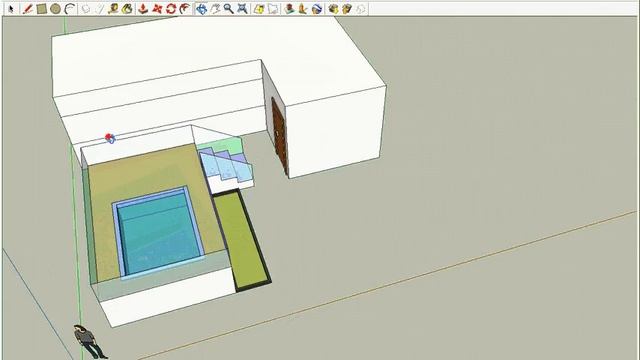The image size is (640, 360).
Task: Choose the Select arrow tool
Action: tap(11, 9)
